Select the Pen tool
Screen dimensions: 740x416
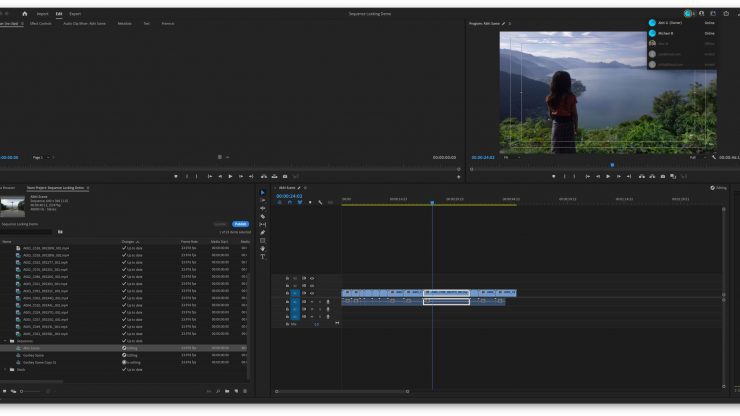[263, 232]
